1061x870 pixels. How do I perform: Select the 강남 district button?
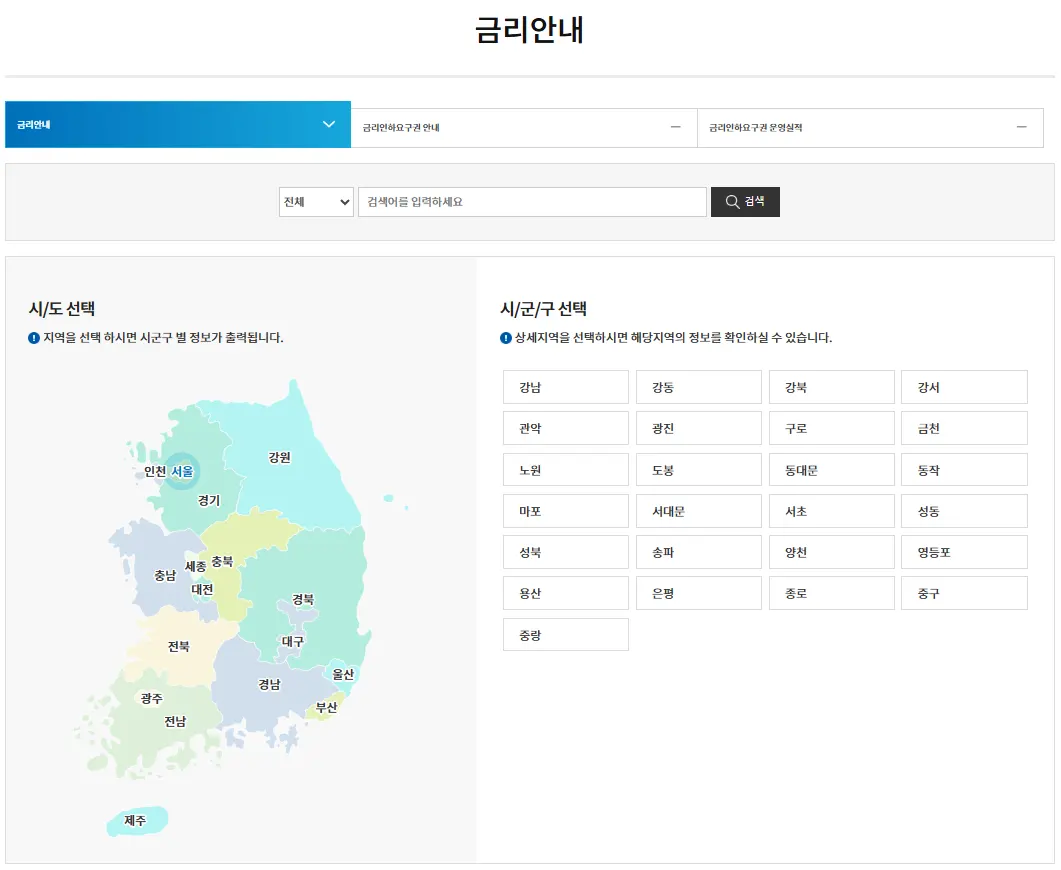point(565,387)
